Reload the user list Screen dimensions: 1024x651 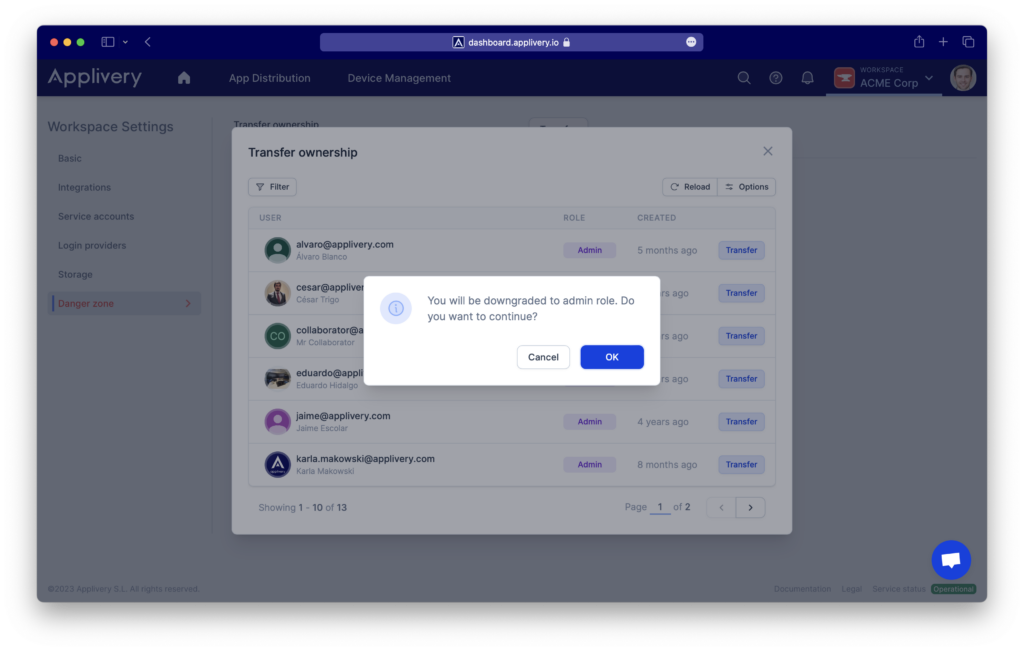[x=690, y=187]
